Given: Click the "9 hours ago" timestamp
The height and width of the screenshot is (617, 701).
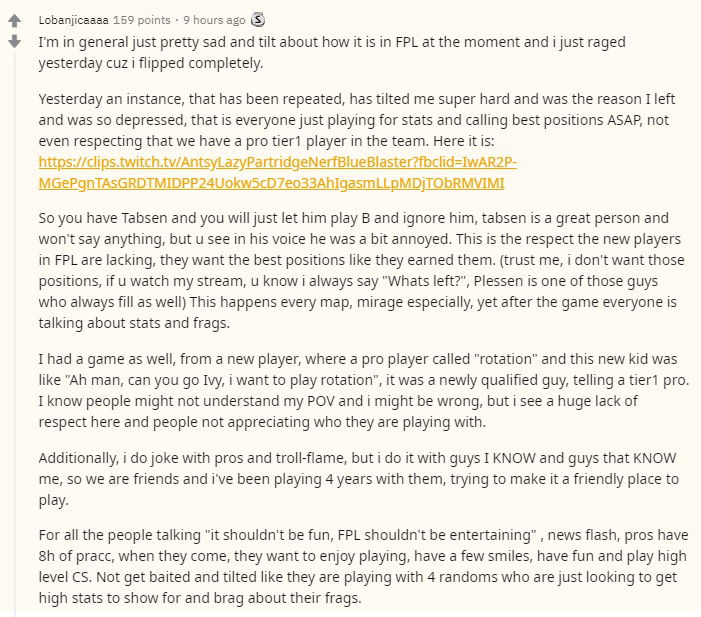Looking at the screenshot, I should [216, 19].
